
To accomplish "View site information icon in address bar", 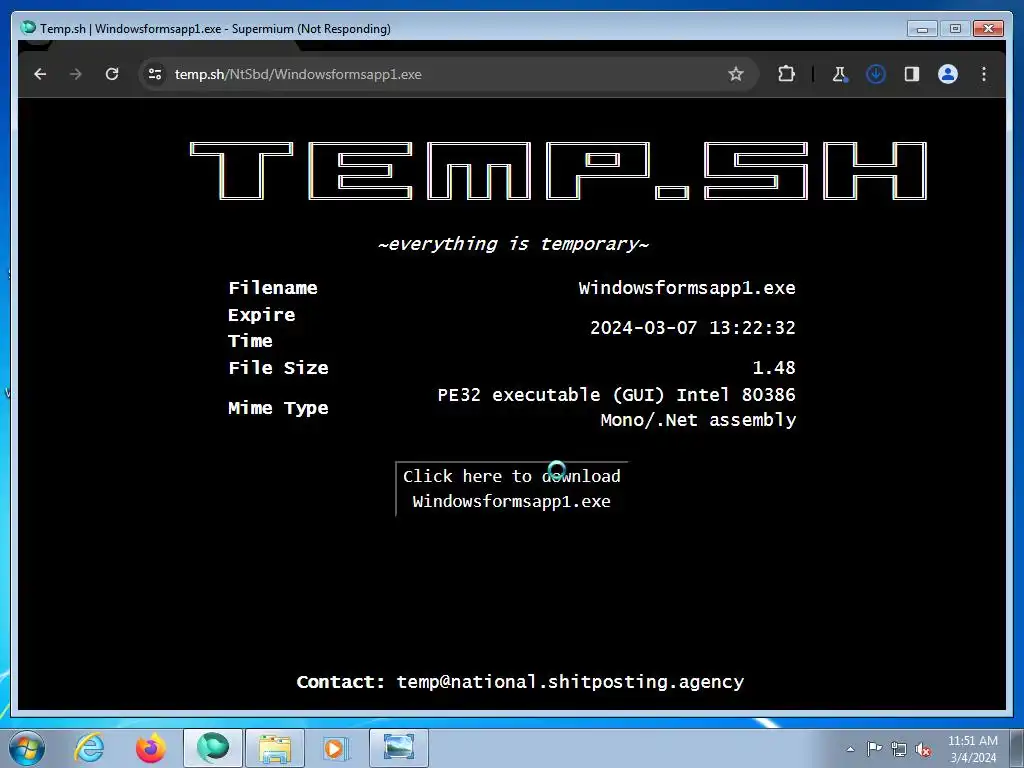I will coord(155,74).
